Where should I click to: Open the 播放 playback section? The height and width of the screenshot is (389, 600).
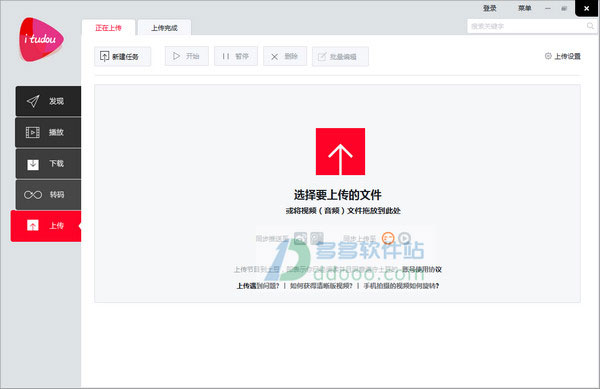pos(48,132)
